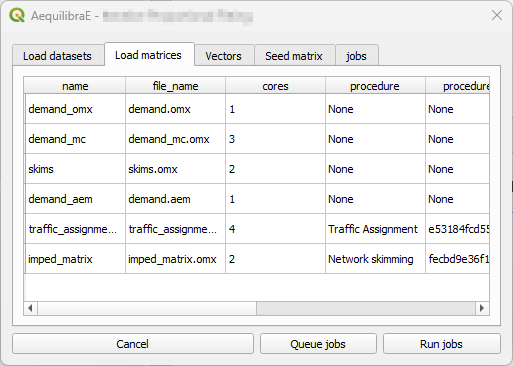
Task: Select the demand_omx name cell
Action: click(75, 109)
